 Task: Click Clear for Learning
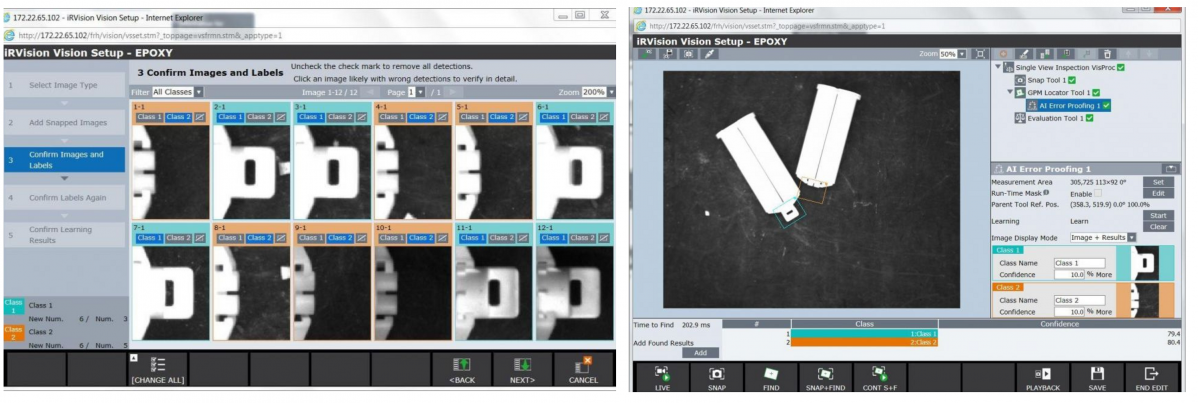pyautogui.click(x=1158, y=227)
